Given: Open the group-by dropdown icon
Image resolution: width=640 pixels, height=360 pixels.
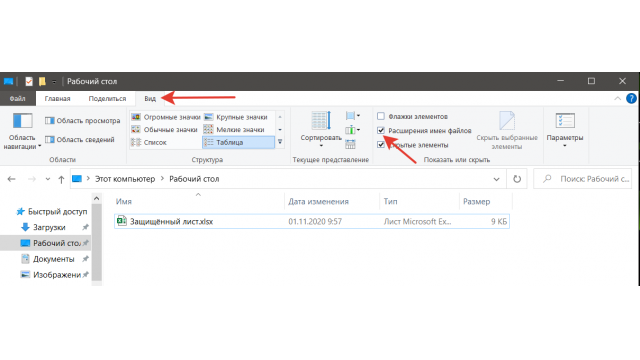Looking at the screenshot, I should [353, 116].
